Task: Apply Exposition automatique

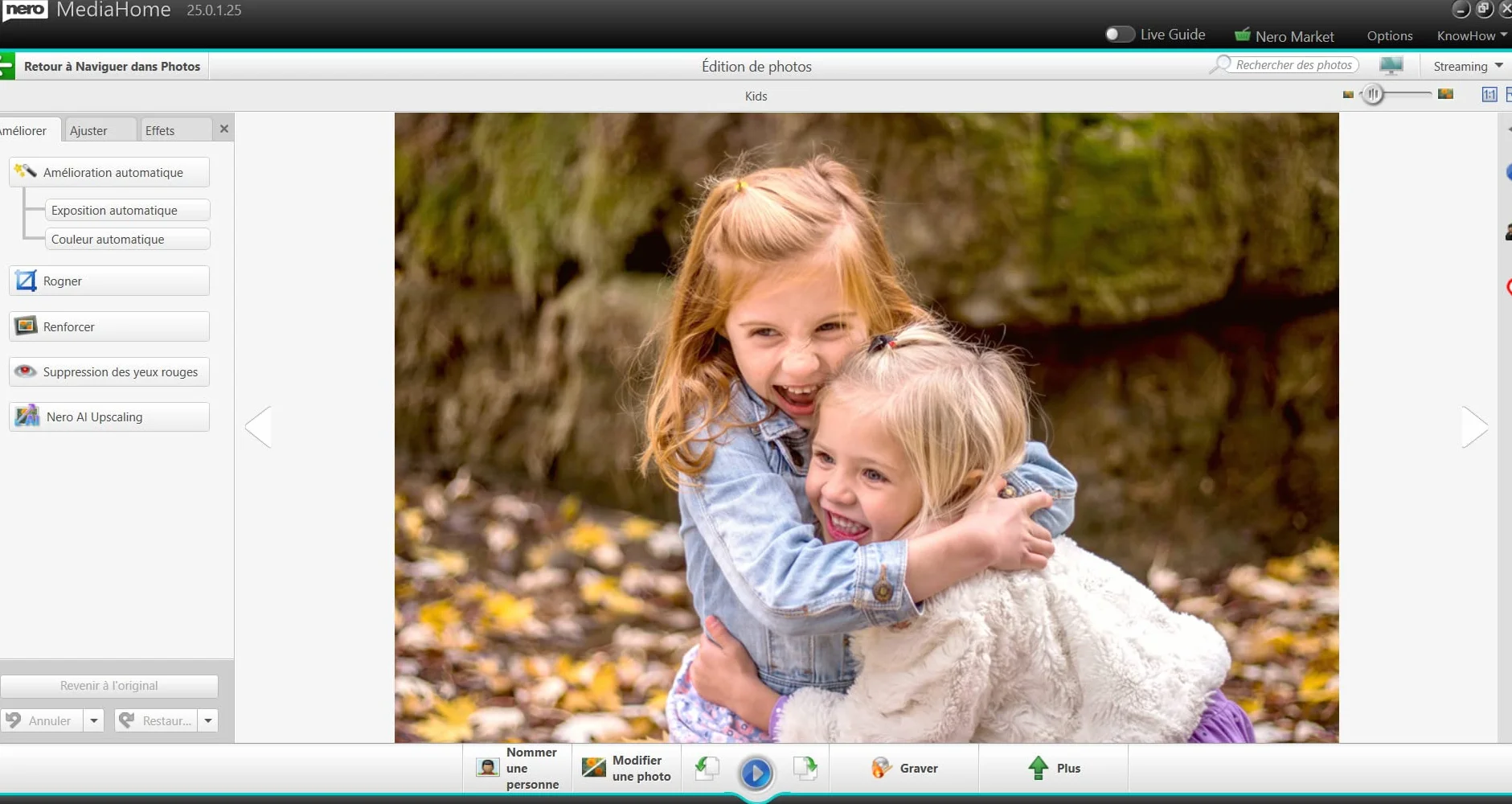Action: click(x=128, y=210)
